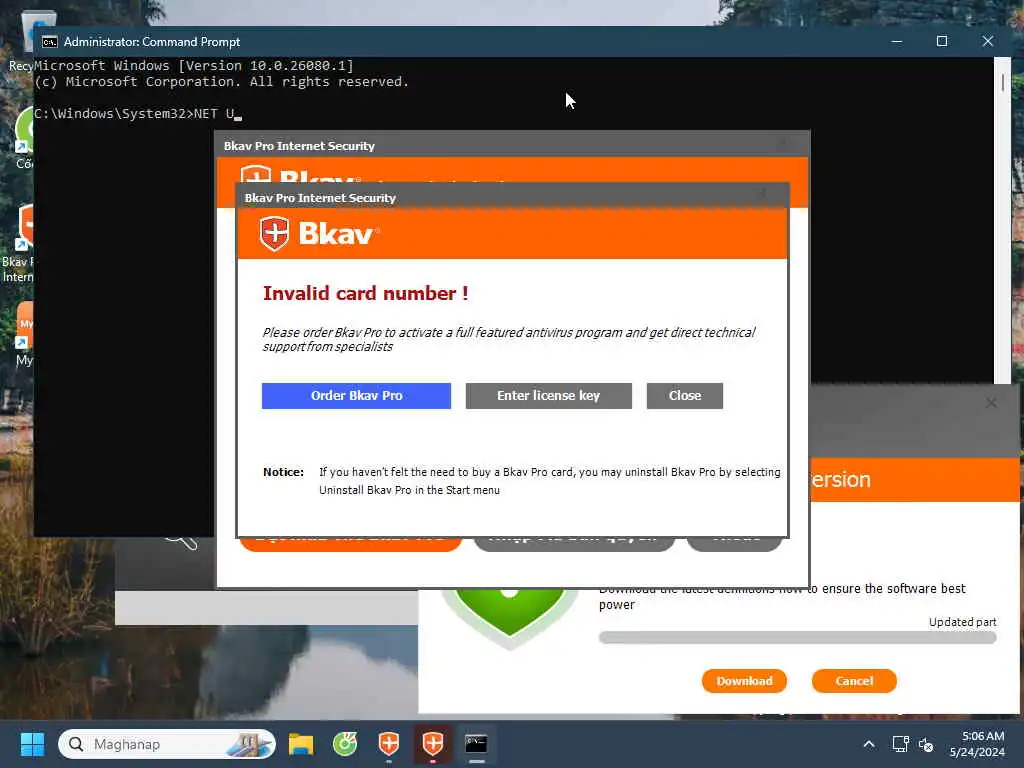Viewport: 1024px width, 768px height.
Task: Click the Download button in update window
Action: tap(744, 680)
